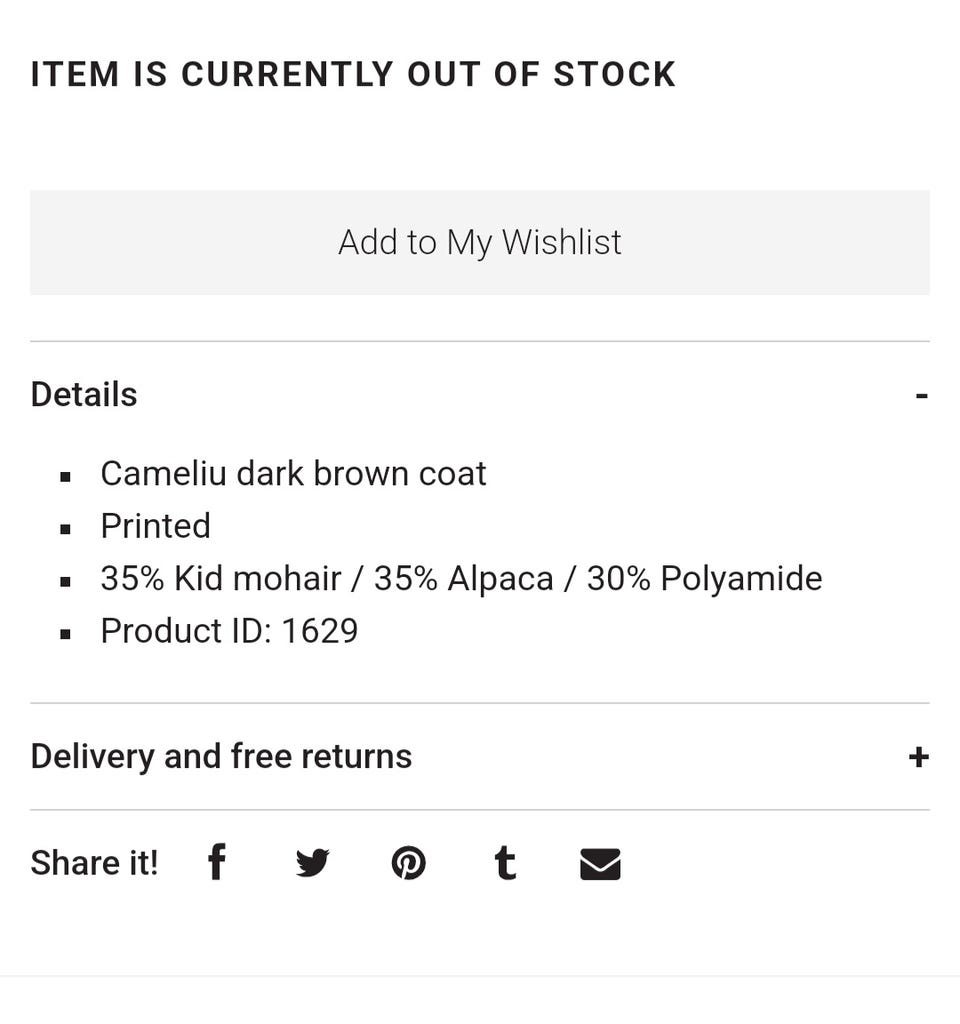The image size is (960, 1024).
Task: Share the item on Twitter
Action: tap(312, 862)
